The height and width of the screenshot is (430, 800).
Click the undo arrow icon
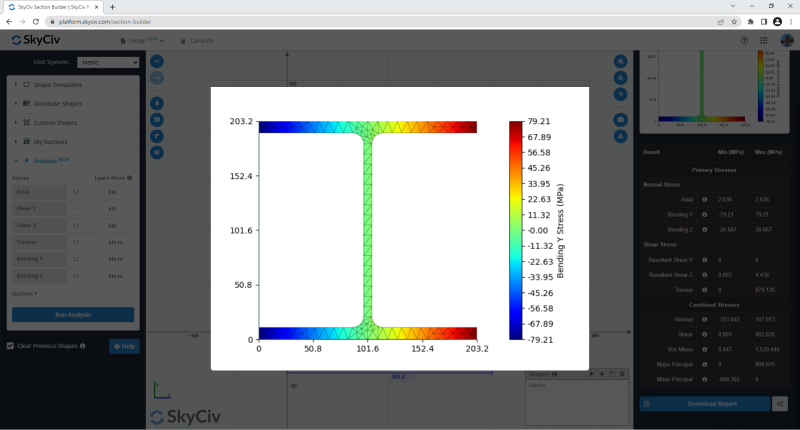157,61
